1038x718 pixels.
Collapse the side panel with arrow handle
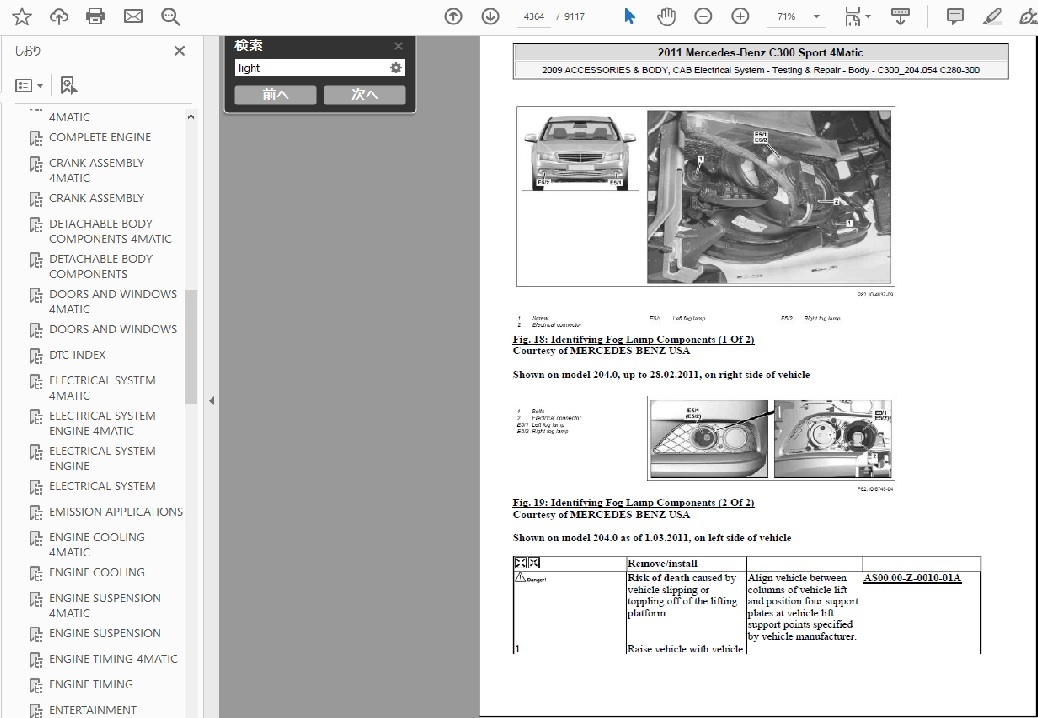[x=211, y=400]
